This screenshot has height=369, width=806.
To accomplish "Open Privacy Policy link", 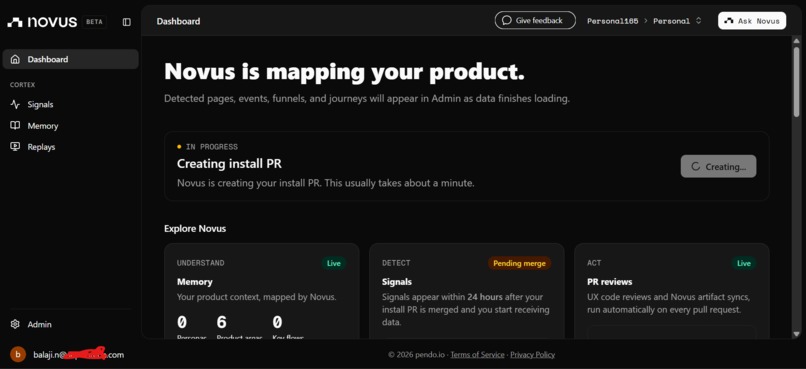I will click(x=532, y=355).
